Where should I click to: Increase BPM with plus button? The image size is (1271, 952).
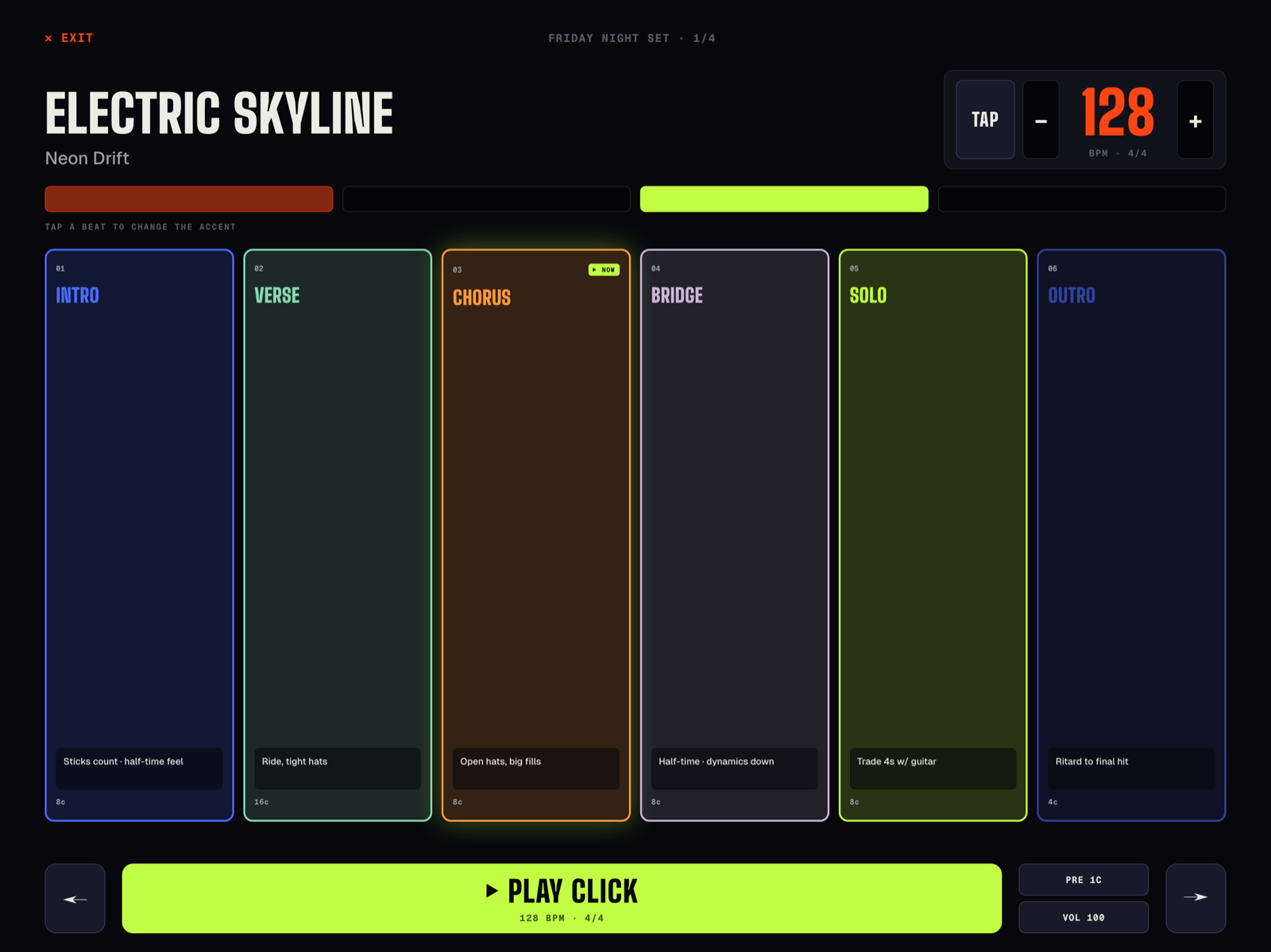[1195, 119]
